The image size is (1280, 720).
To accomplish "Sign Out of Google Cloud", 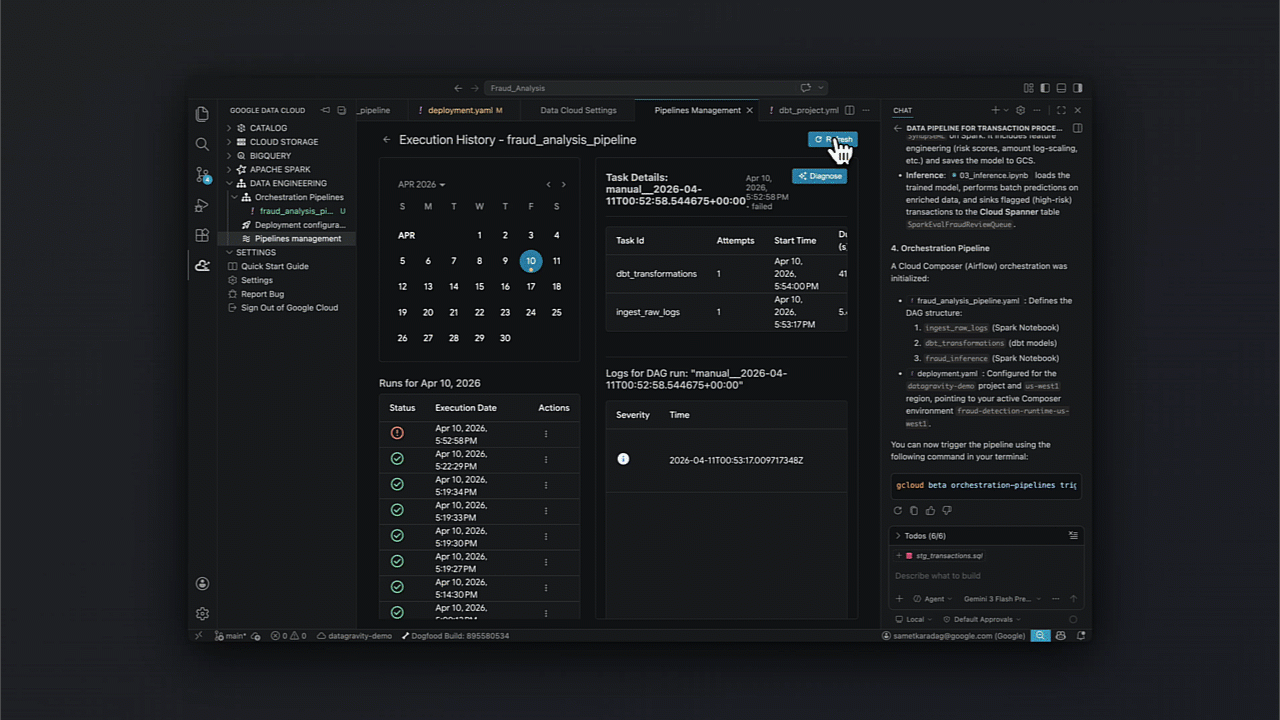I will click(x=289, y=308).
